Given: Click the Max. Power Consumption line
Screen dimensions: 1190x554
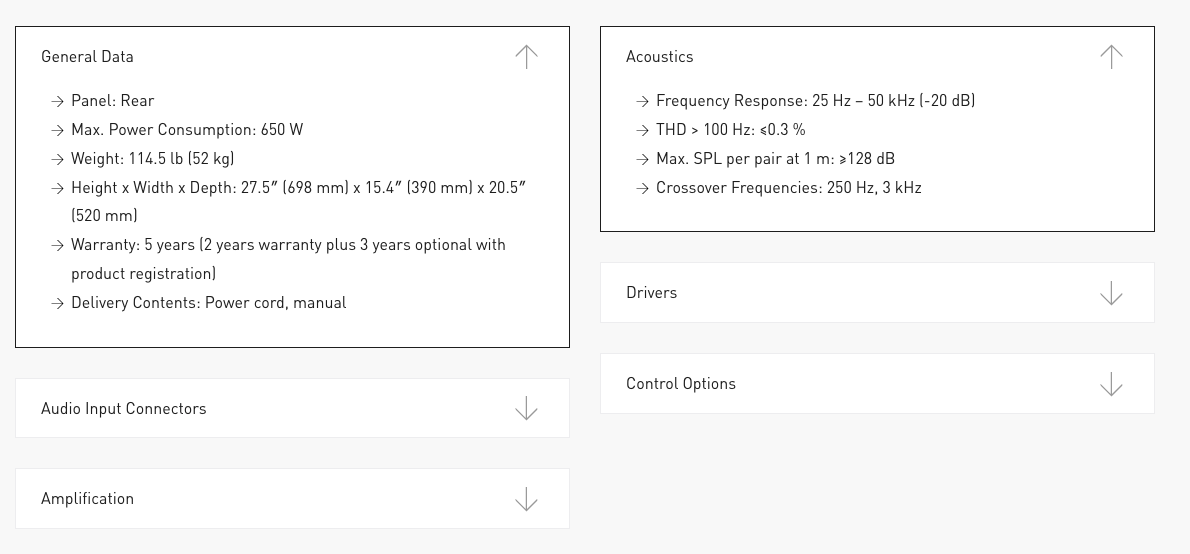Looking at the screenshot, I should [186, 130].
